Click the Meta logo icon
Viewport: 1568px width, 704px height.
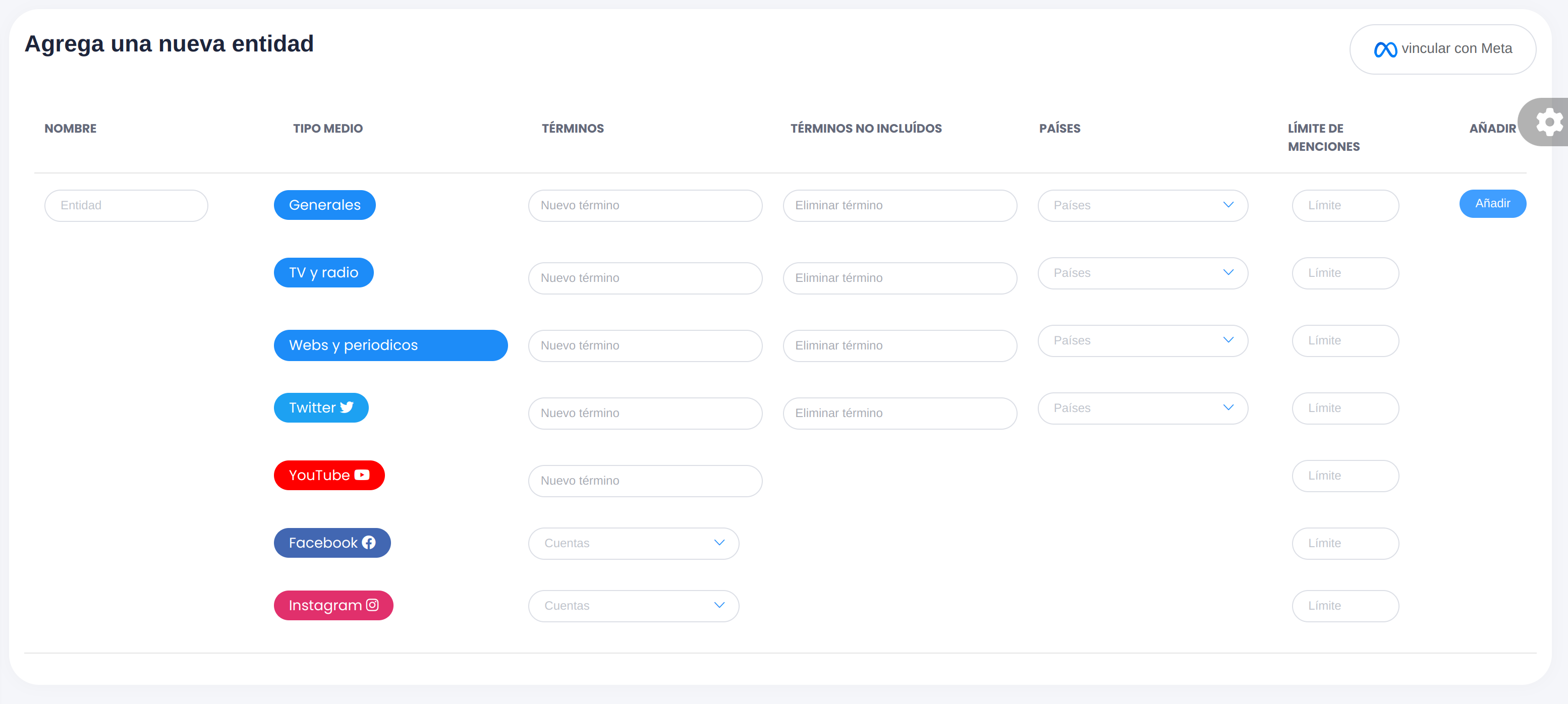1385,49
